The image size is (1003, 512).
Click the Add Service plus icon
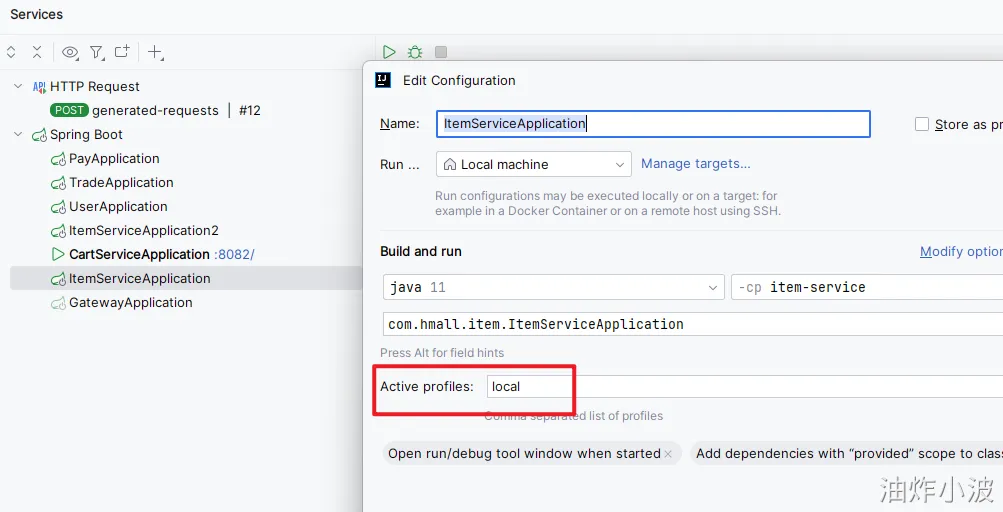pos(155,52)
